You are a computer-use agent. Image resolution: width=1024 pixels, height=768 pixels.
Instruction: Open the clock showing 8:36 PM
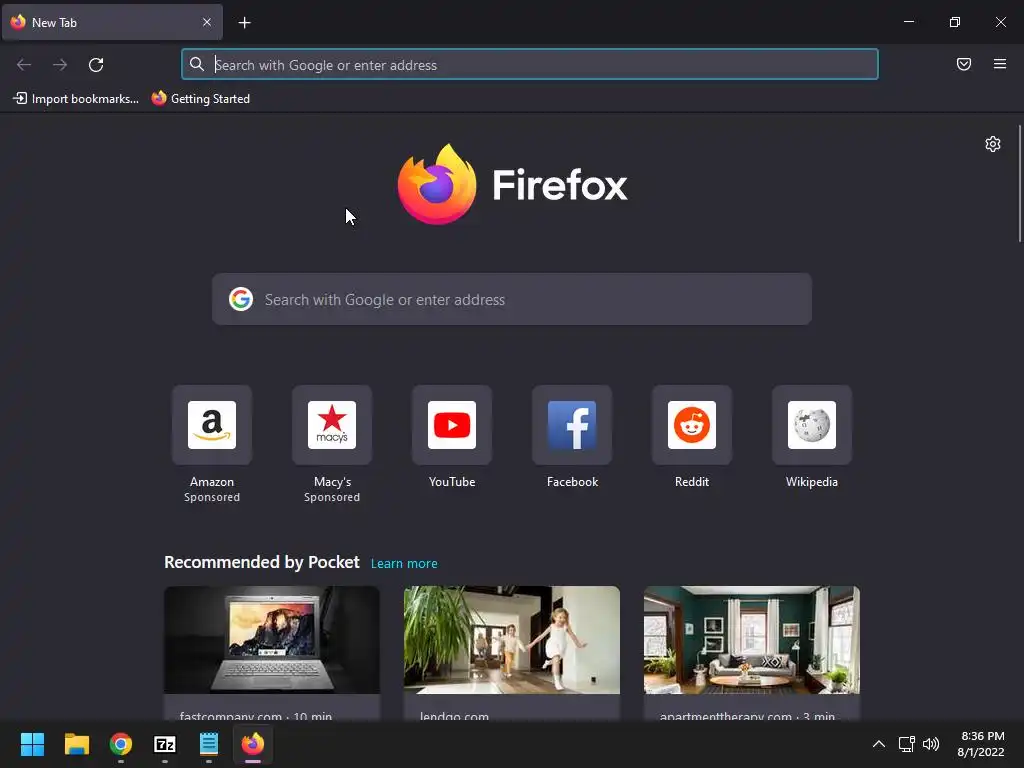coord(981,744)
